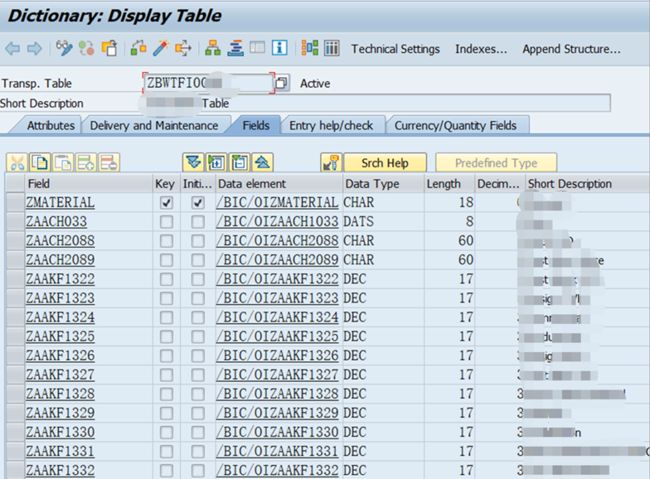The width and height of the screenshot is (650, 479).
Task: Open data element /BIC/OIZAAKF1331
Action: pos(277,452)
